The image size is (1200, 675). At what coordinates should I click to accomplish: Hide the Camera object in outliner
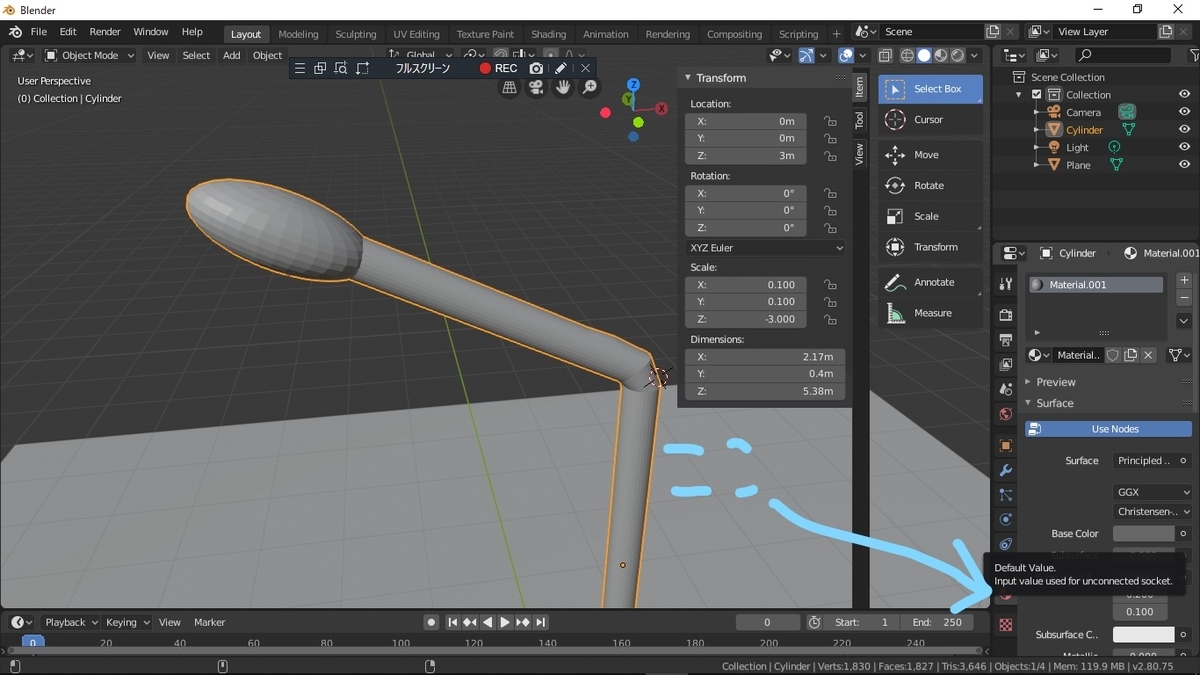[1184, 112]
